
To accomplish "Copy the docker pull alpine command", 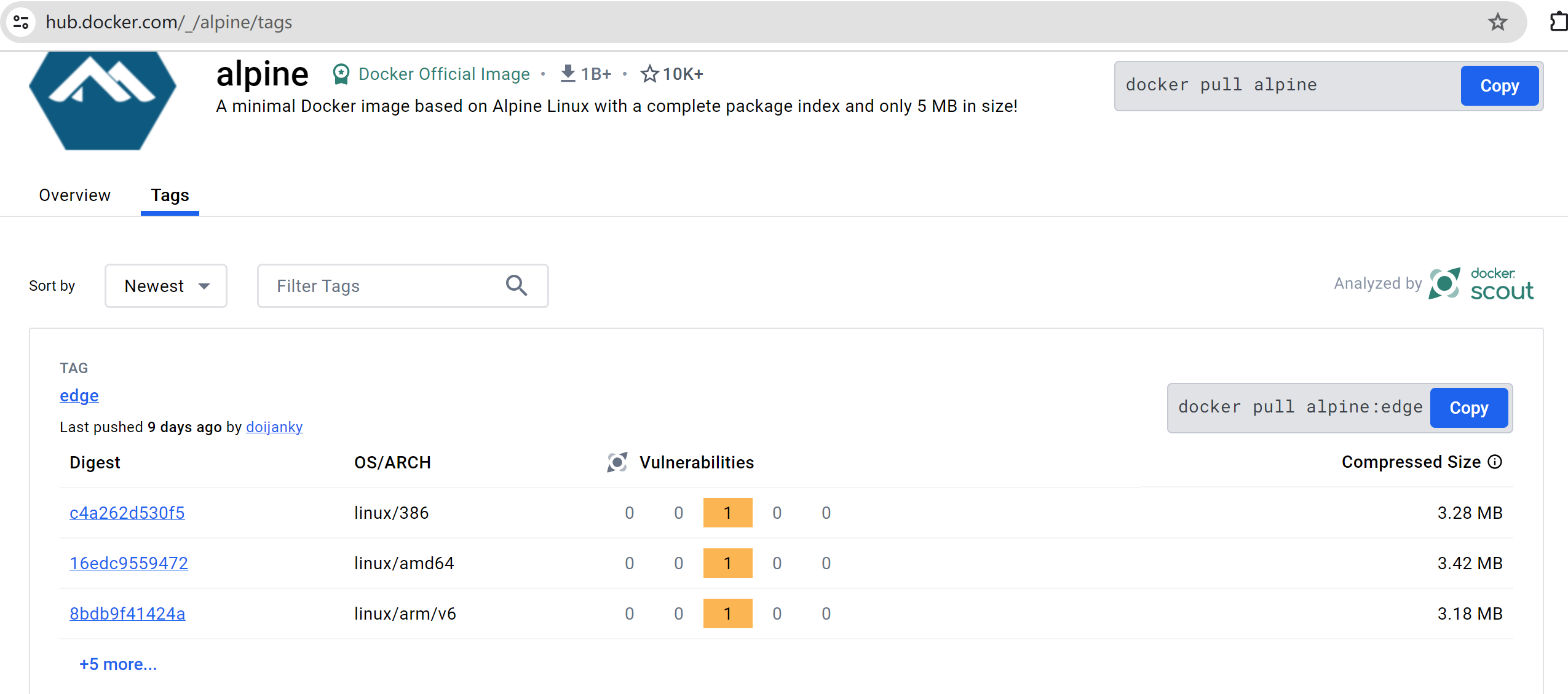I will 1499,86.
